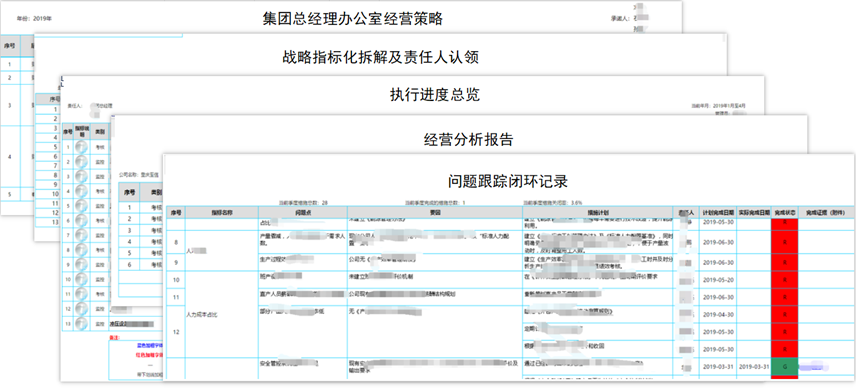The width and height of the screenshot is (856, 389).
Task: Click the 公司名称 label in 经营分析报告
Action: 138,175
